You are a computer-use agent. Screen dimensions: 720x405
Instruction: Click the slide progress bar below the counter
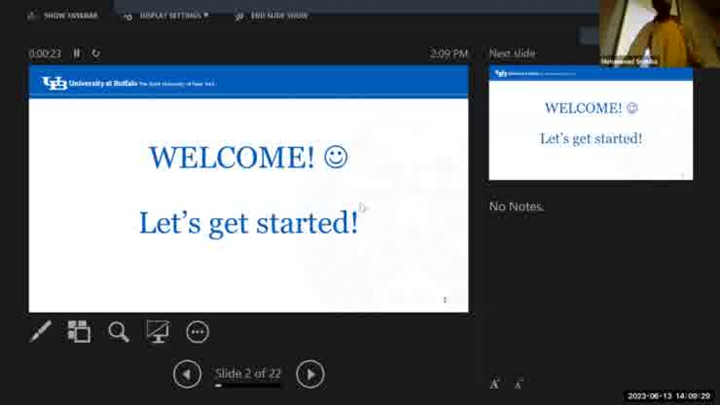pos(248,386)
